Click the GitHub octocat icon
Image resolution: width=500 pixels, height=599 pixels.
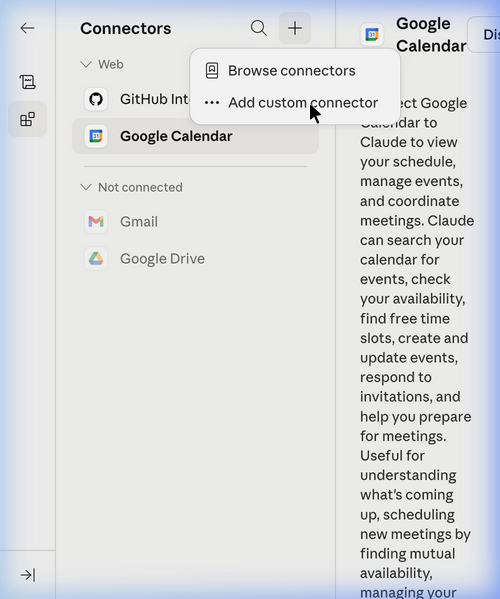click(x=96, y=99)
